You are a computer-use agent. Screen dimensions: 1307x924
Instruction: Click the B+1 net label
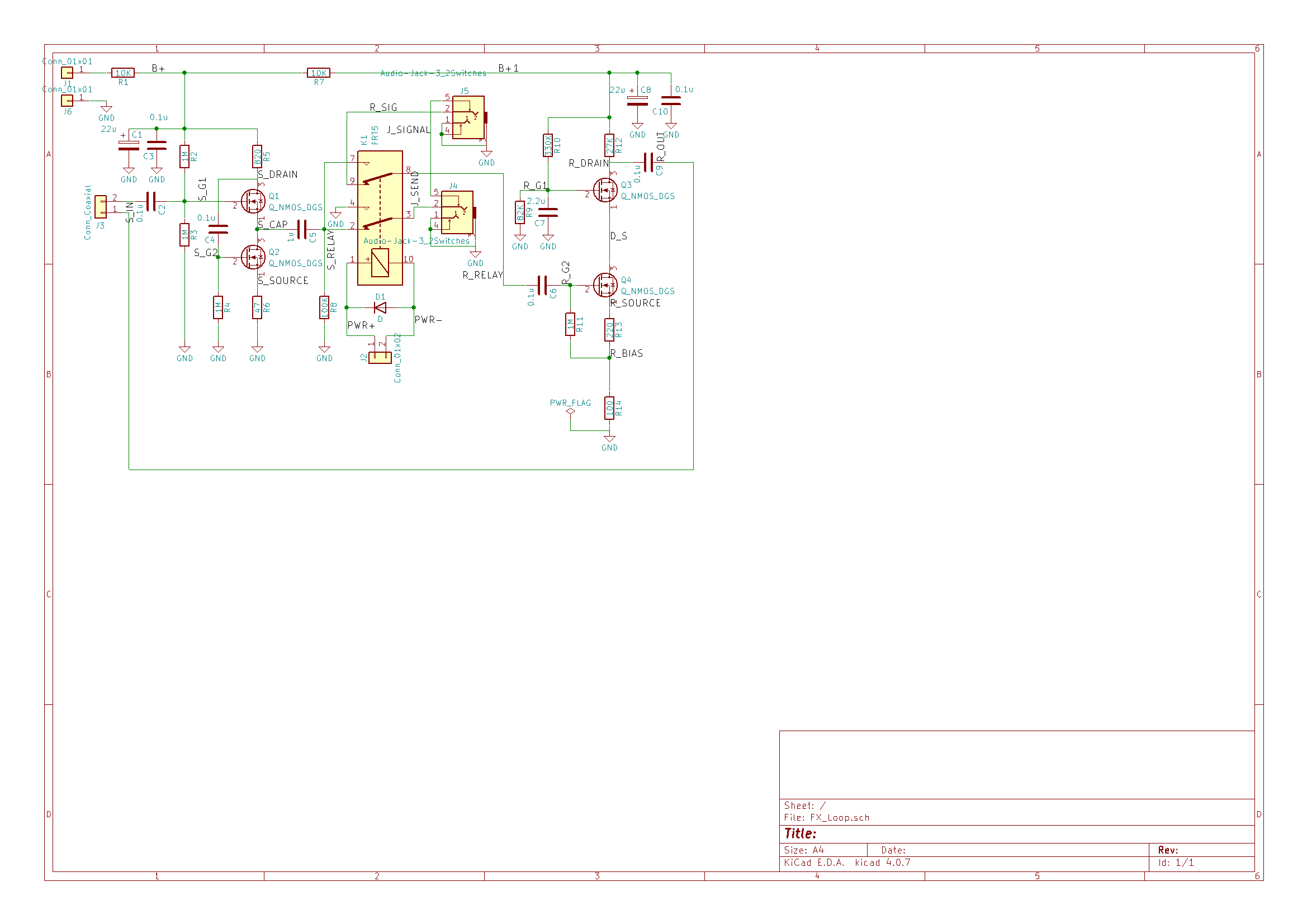point(508,68)
